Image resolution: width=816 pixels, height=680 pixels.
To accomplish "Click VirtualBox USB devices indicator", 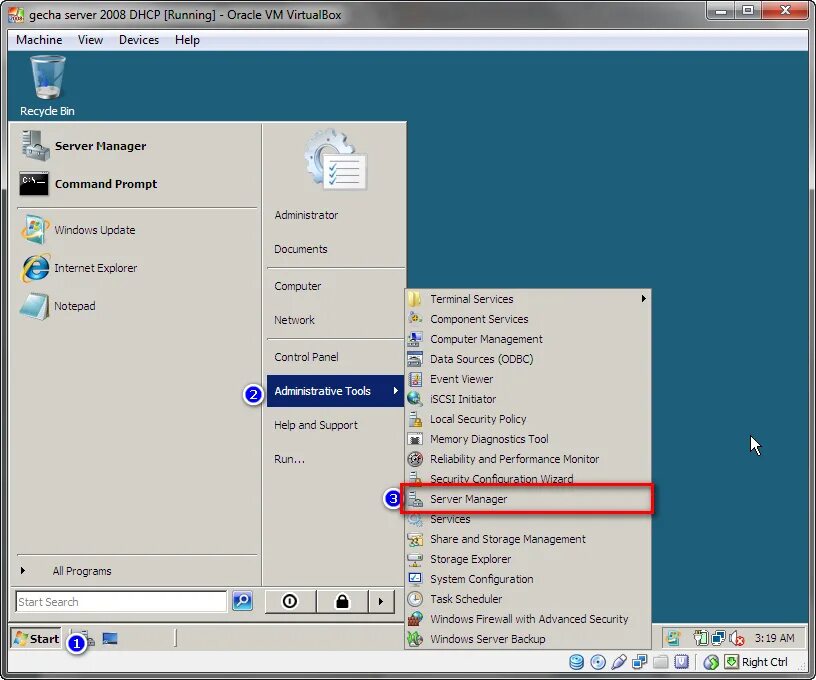I will click(619, 662).
